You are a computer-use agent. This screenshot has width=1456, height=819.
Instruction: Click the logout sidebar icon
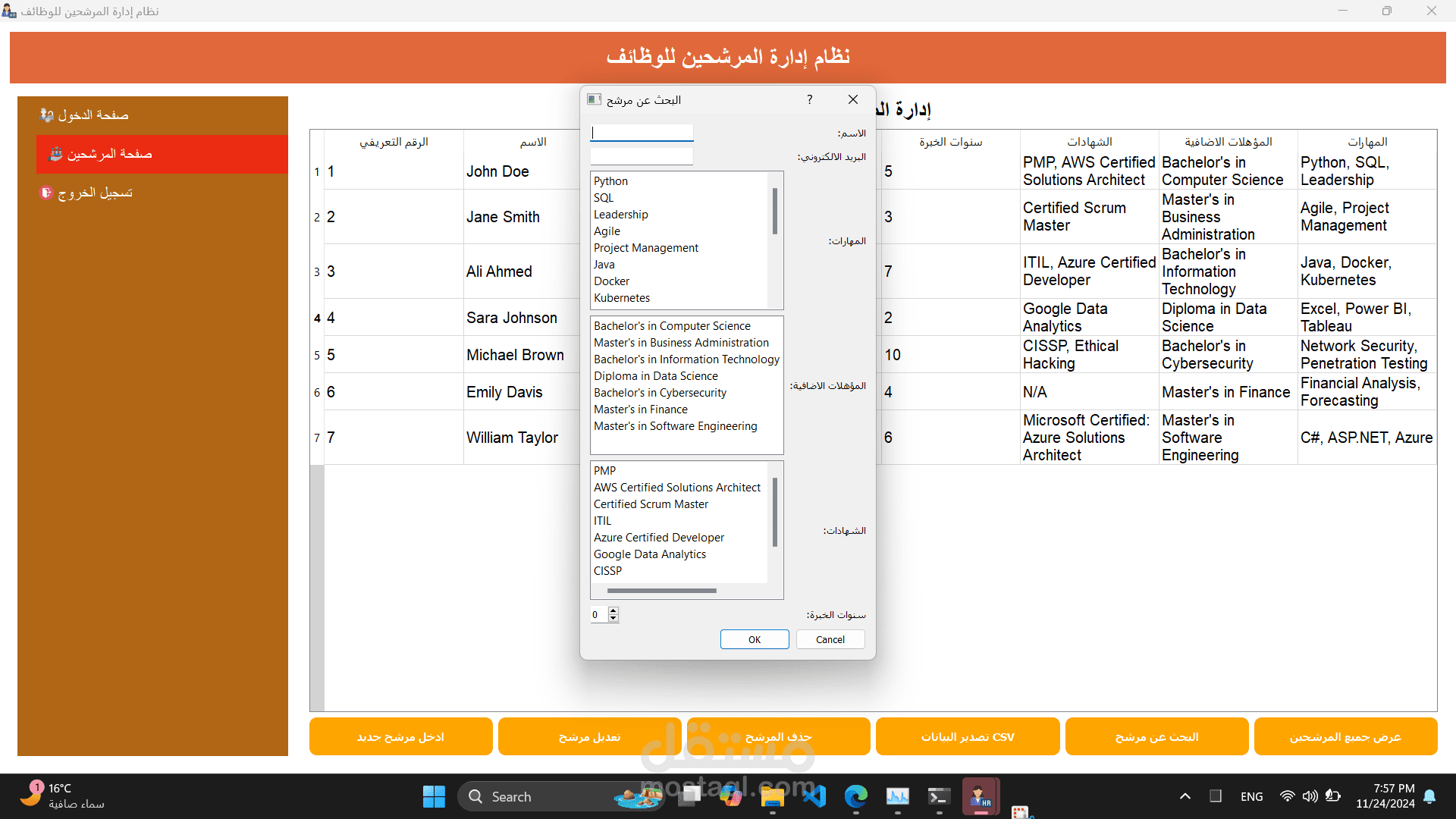[x=45, y=193]
